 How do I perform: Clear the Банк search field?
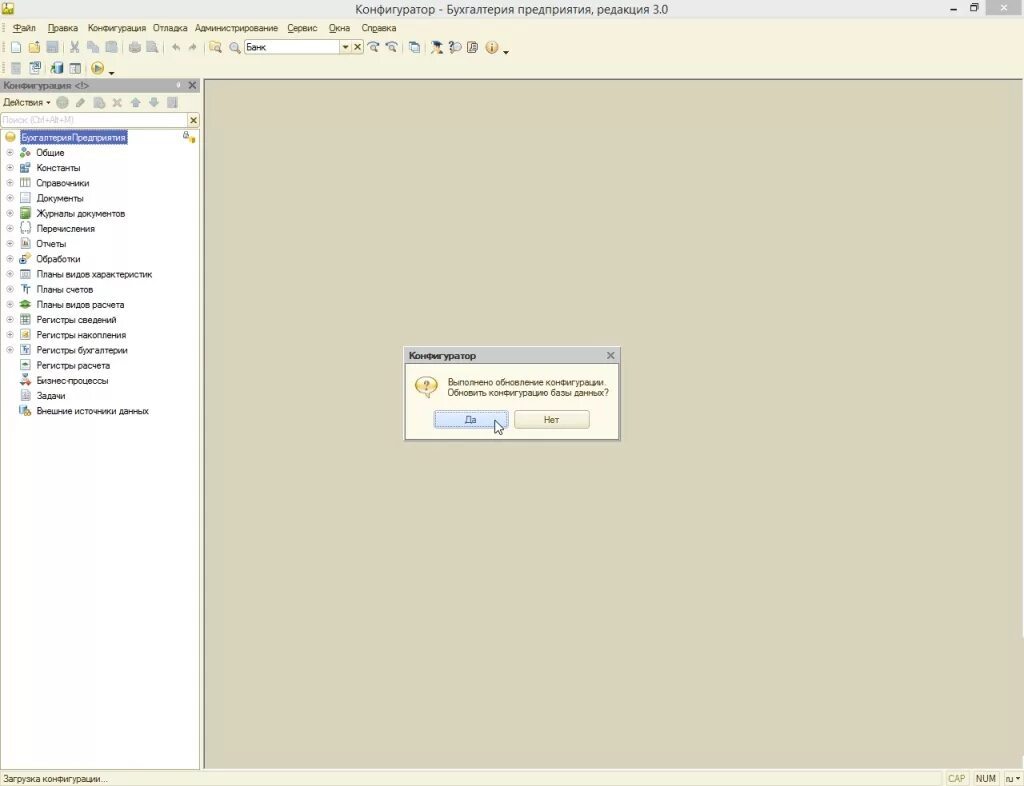pyautogui.click(x=357, y=47)
